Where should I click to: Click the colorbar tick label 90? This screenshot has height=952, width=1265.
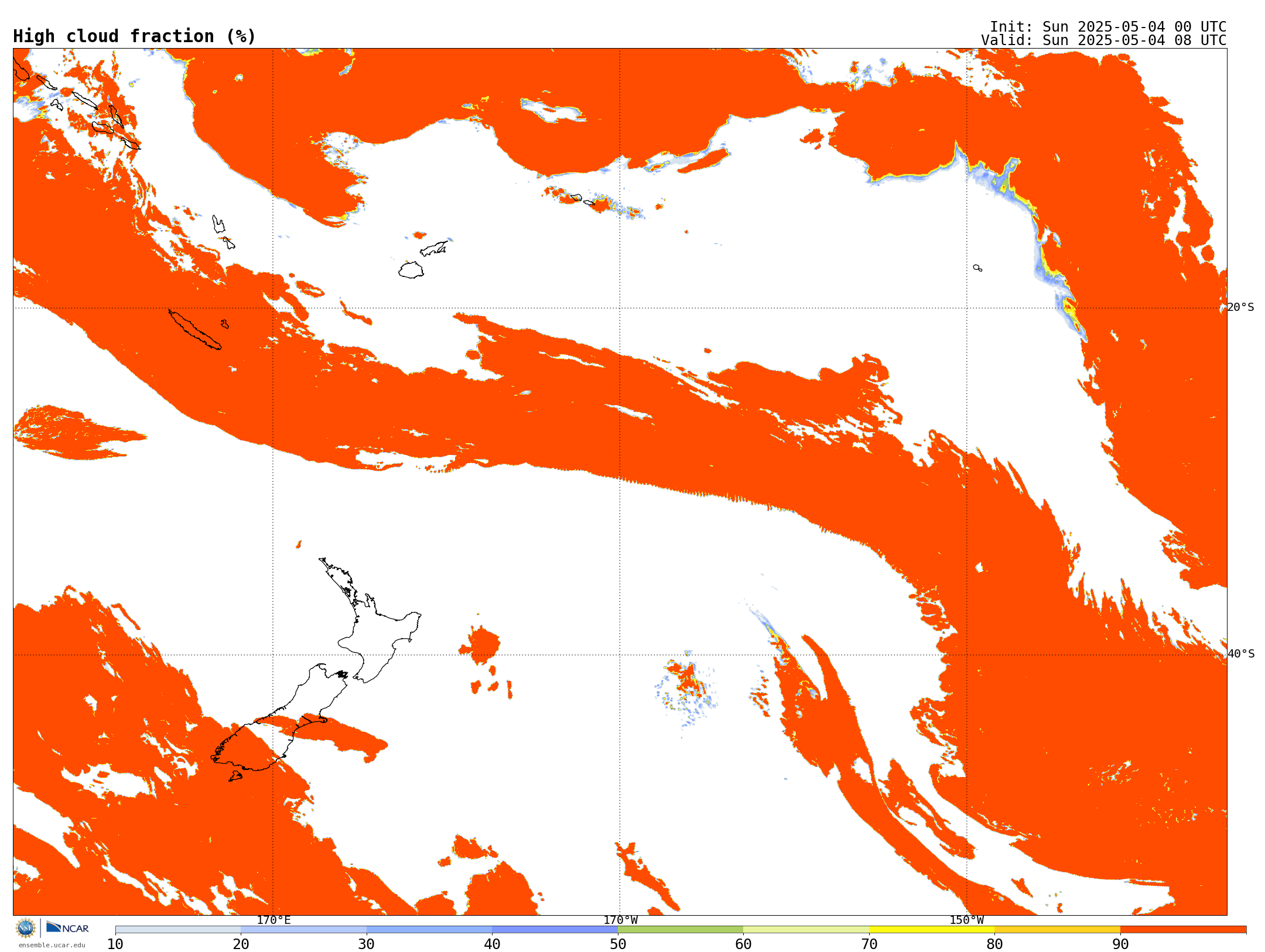[1120, 944]
